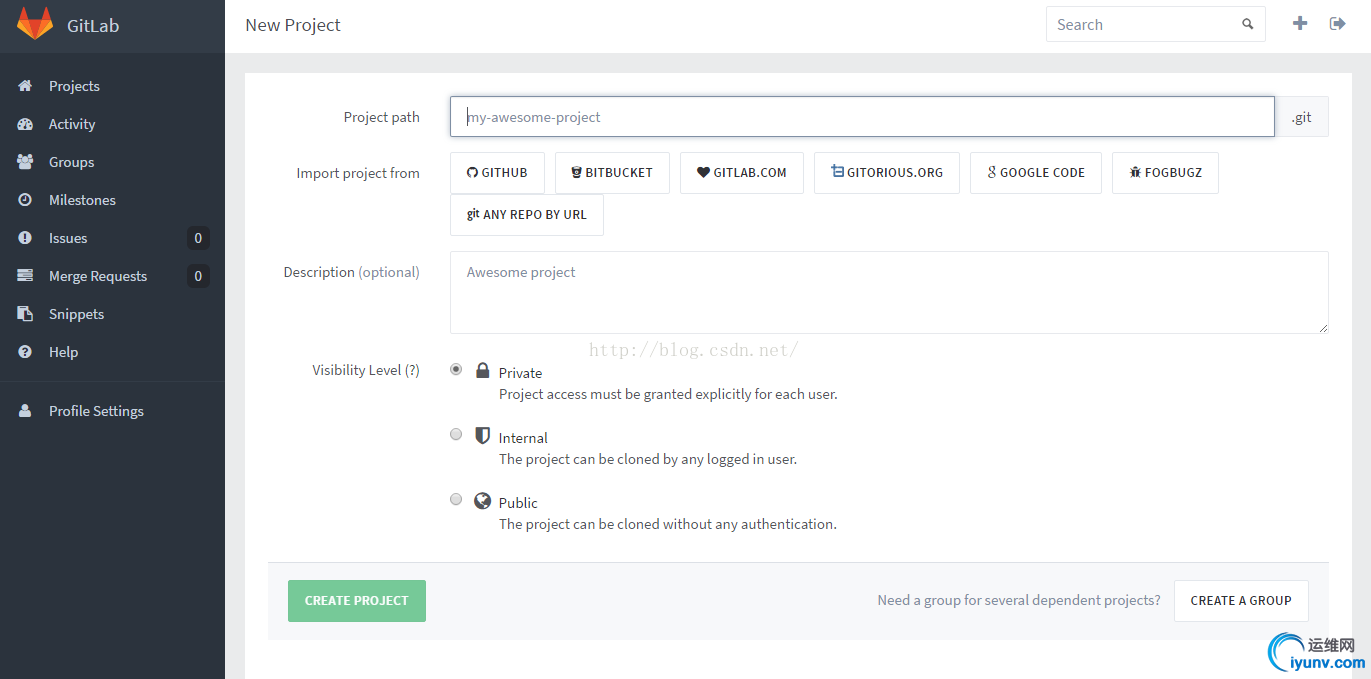The width and height of the screenshot is (1371, 679).
Task: Import project from Gitorious.org
Action: 887,173
